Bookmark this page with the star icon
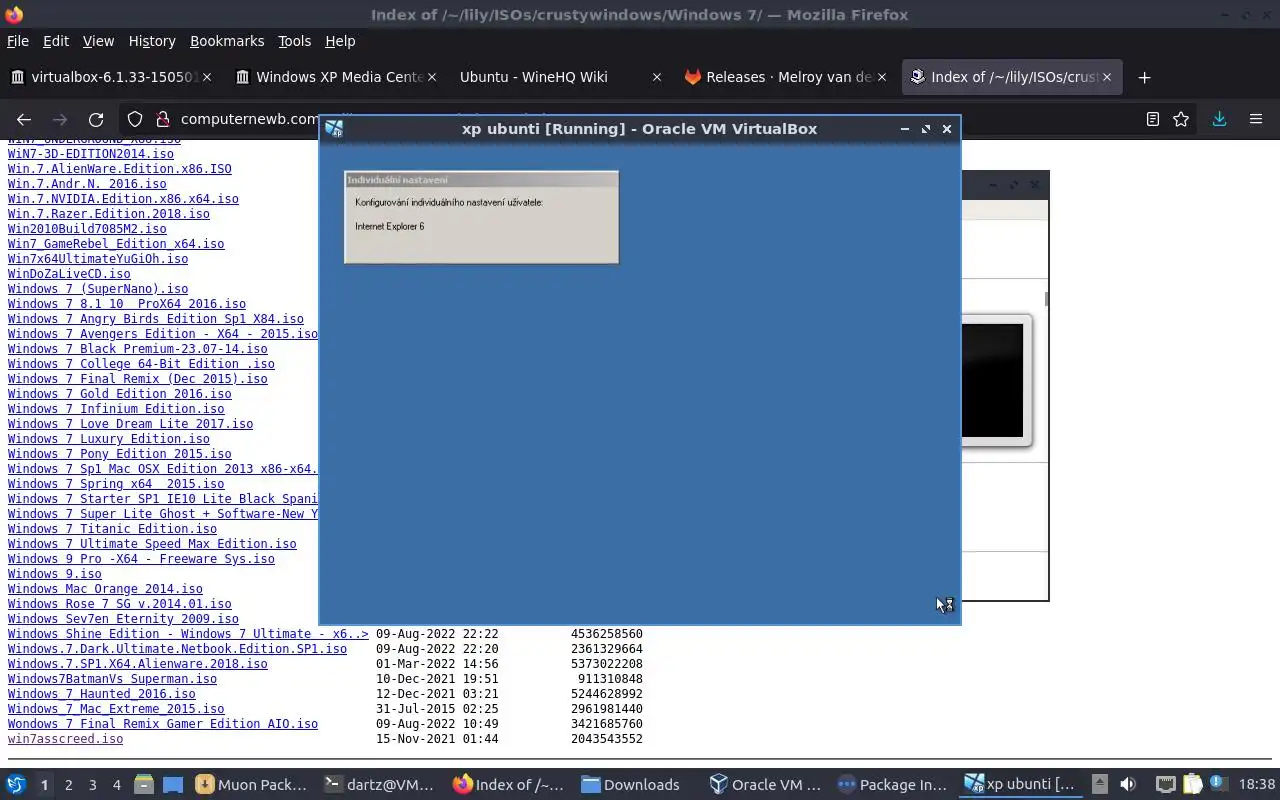The height and width of the screenshot is (800, 1280). coord(1181,119)
